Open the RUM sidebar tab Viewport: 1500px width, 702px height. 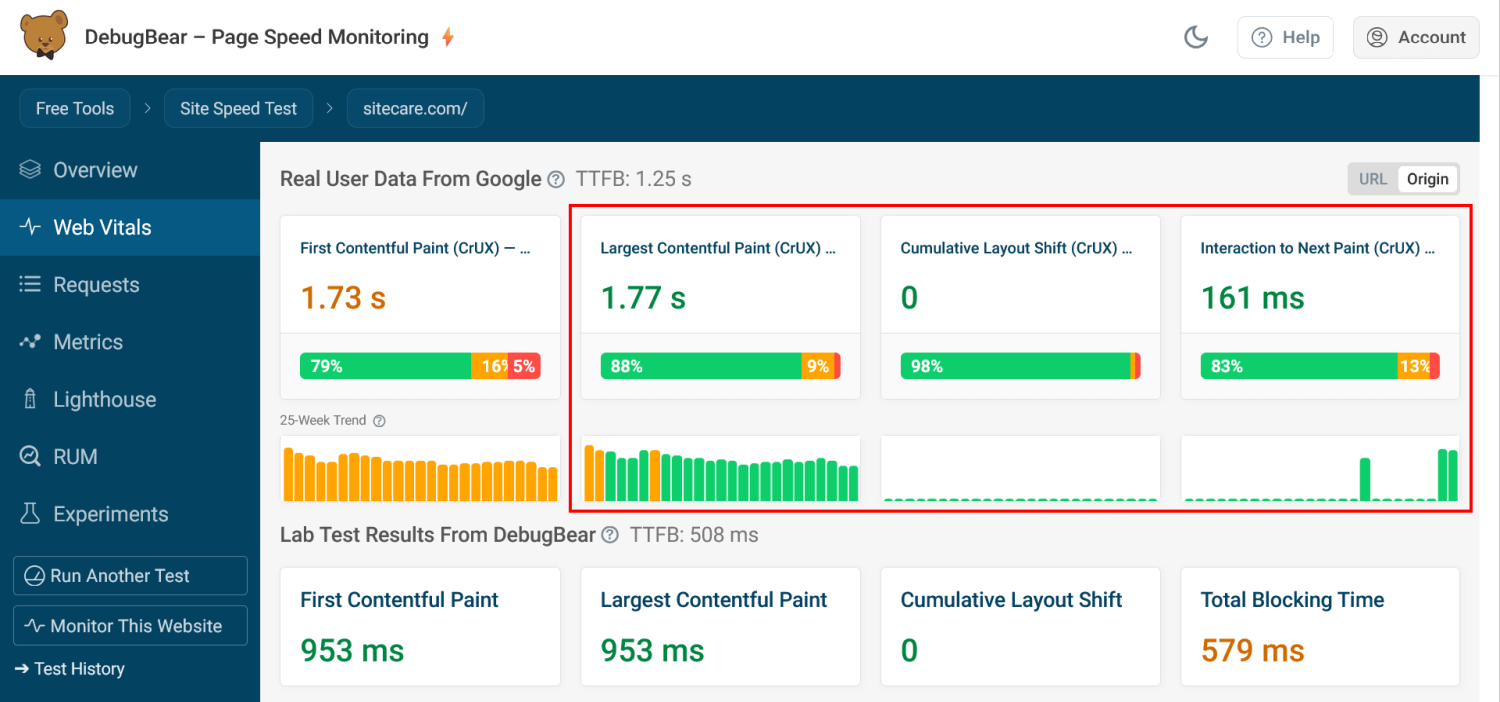[x=130, y=457]
